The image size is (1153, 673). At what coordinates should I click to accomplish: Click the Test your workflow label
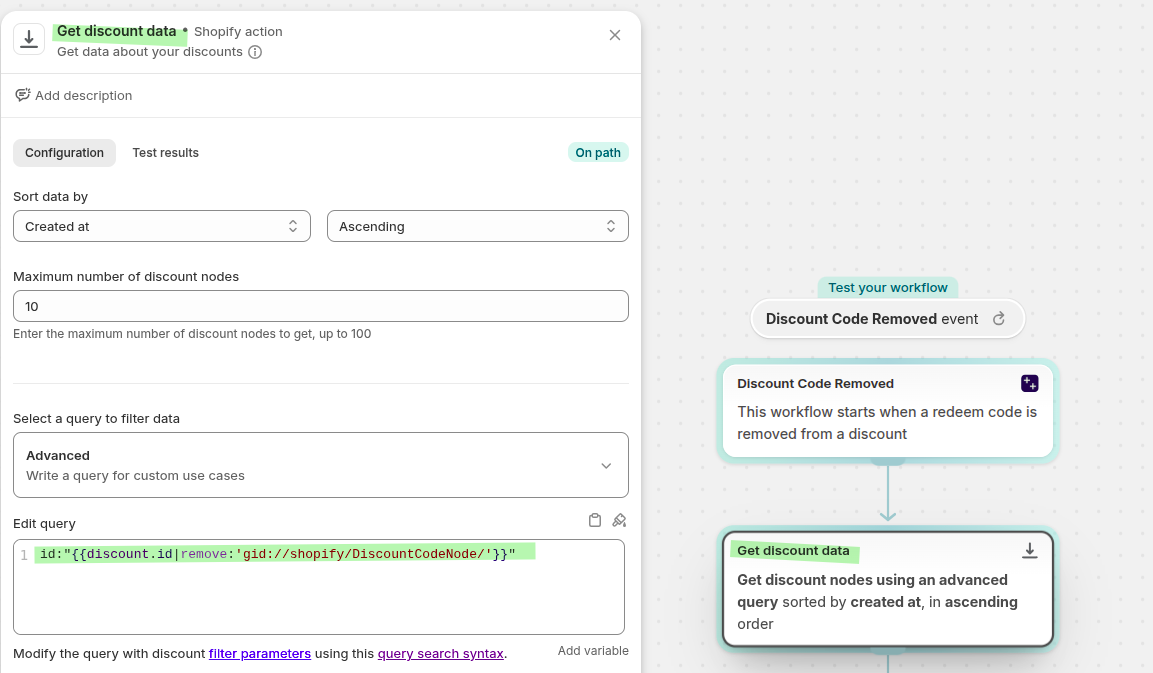tap(888, 288)
